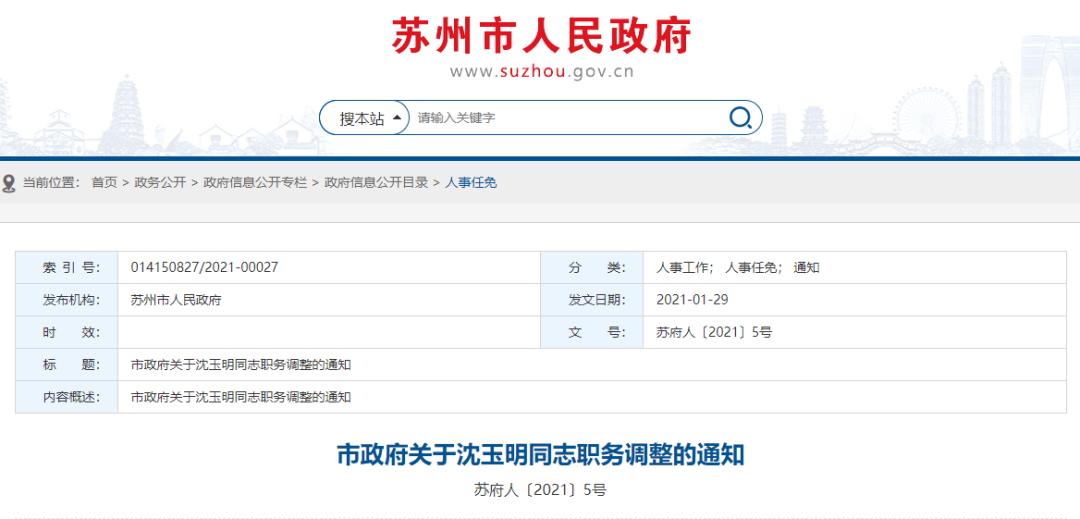
Task: Go to the 首页 breadcrumb link
Action: pos(104,182)
